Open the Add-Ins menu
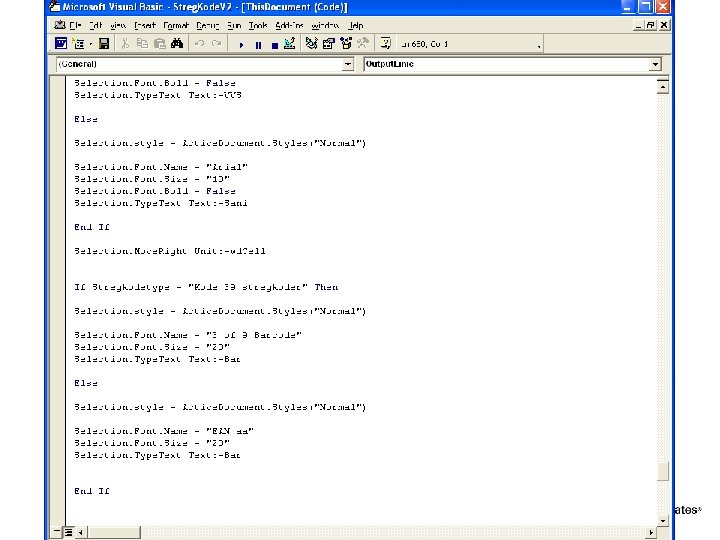 289,26
